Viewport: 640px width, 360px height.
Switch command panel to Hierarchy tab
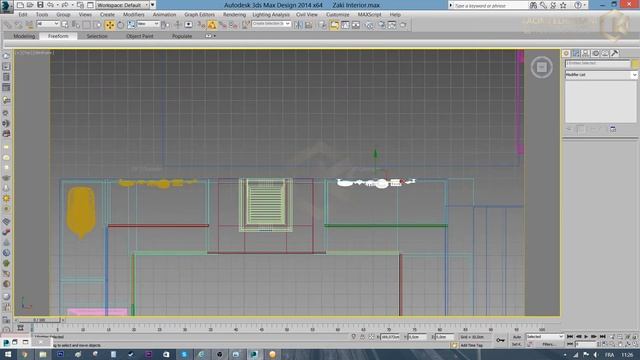[x=586, y=53]
